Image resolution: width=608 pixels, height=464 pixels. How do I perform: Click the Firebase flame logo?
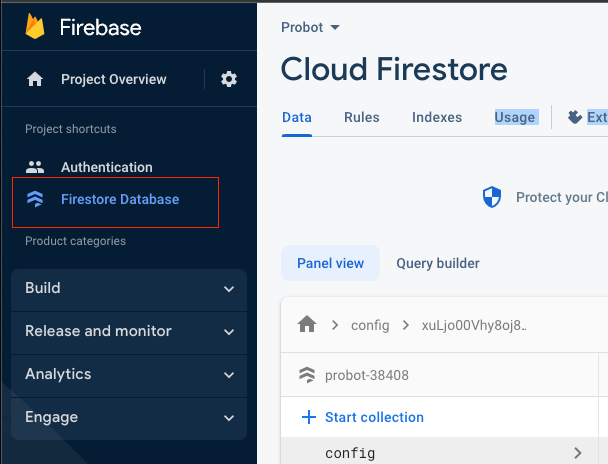coord(36,25)
